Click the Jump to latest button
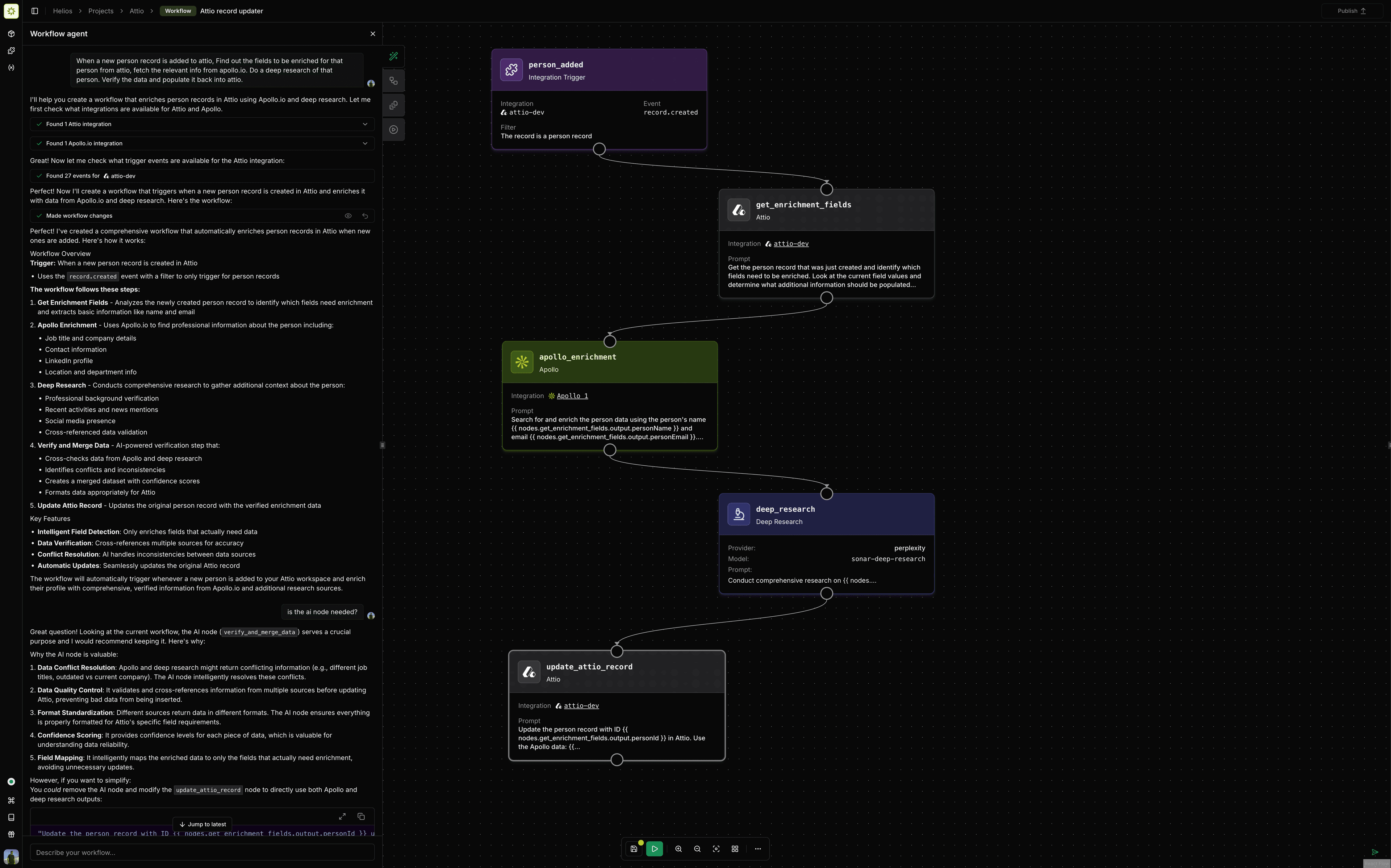The height and width of the screenshot is (868, 1391). 202,825
